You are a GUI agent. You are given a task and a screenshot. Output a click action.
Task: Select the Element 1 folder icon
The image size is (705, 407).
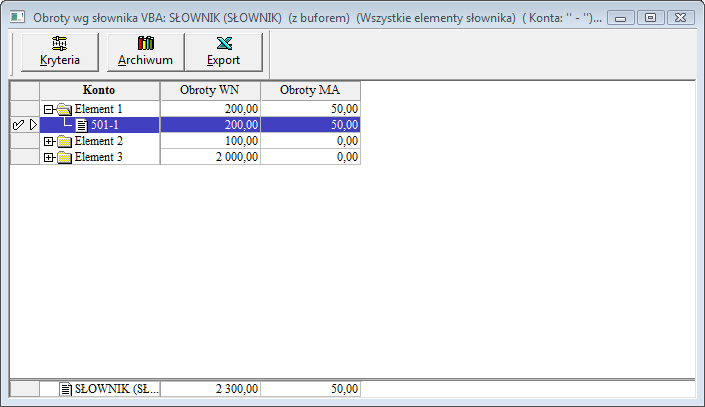click(x=65, y=109)
